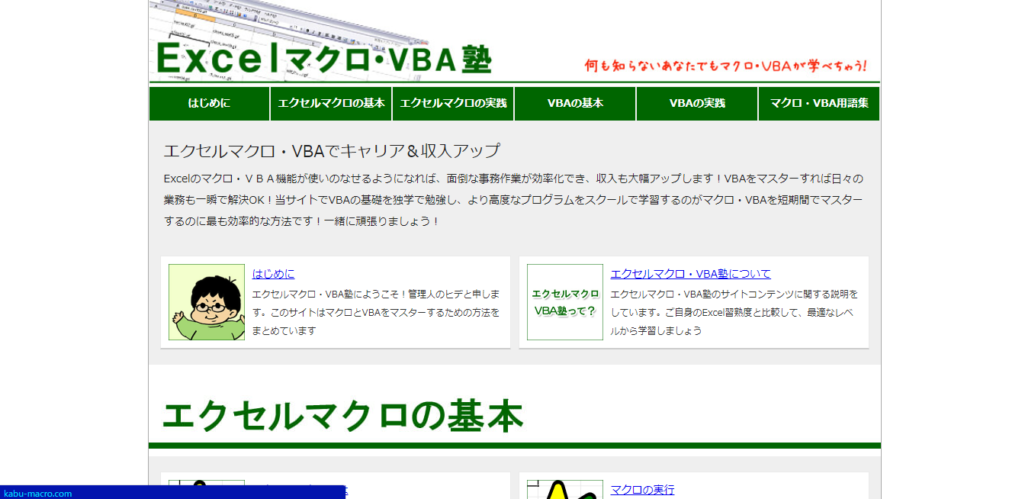Go to the VBAの実践 menu item
Viewport: 1025px width, 499px height.
pos(697,103)
